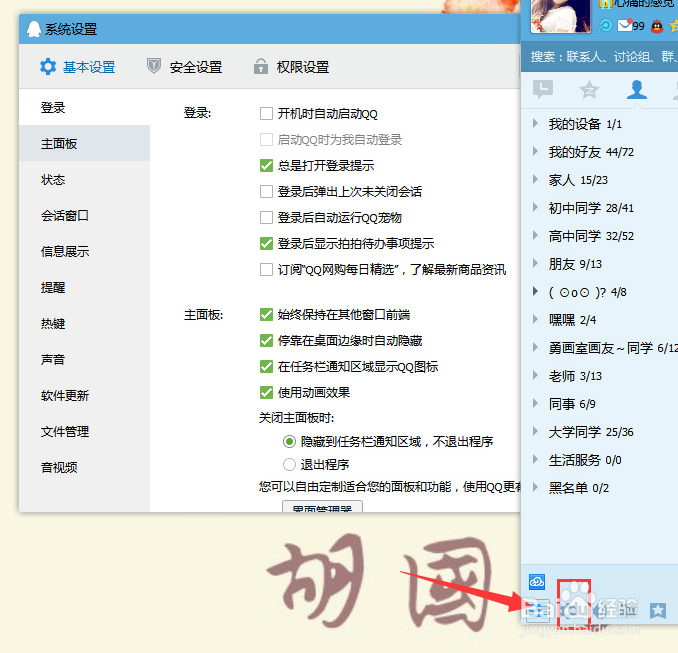678x653 pixels.
Task: Open 会话窗口 settings section
Action: pos(84,215)
